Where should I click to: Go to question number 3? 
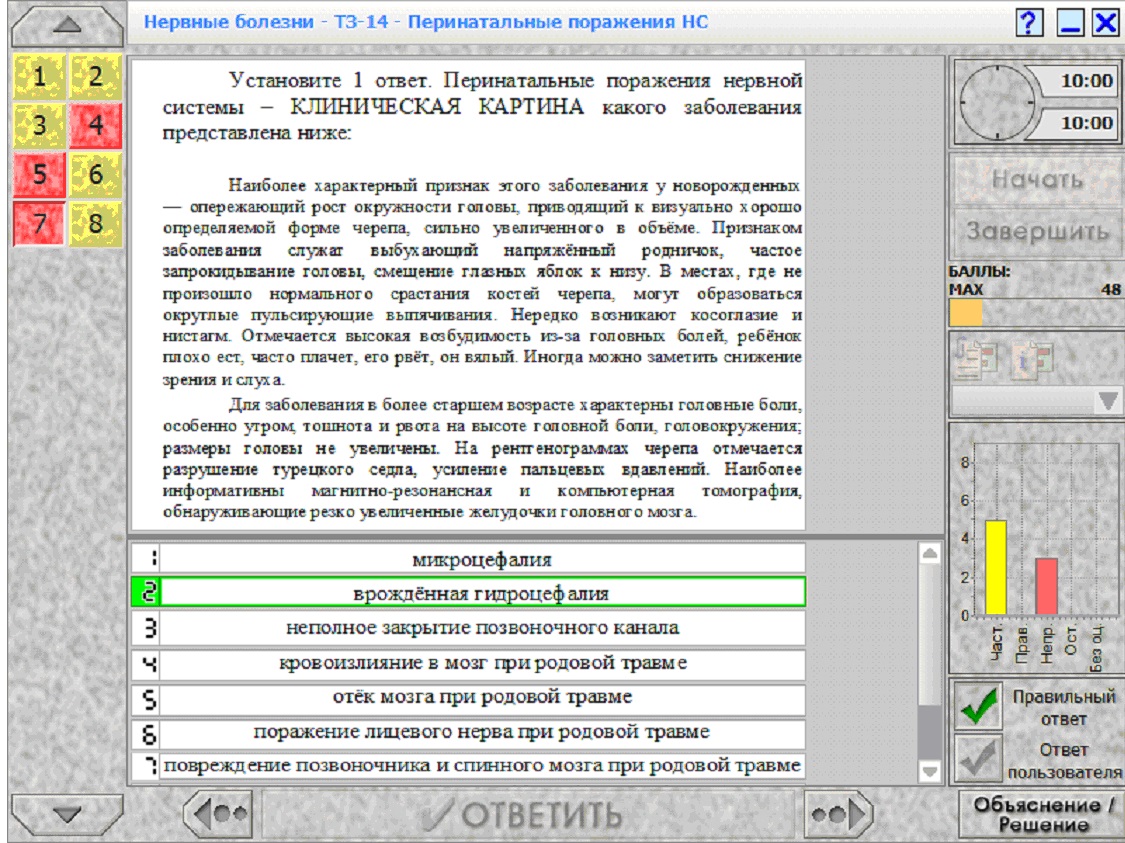39,125
